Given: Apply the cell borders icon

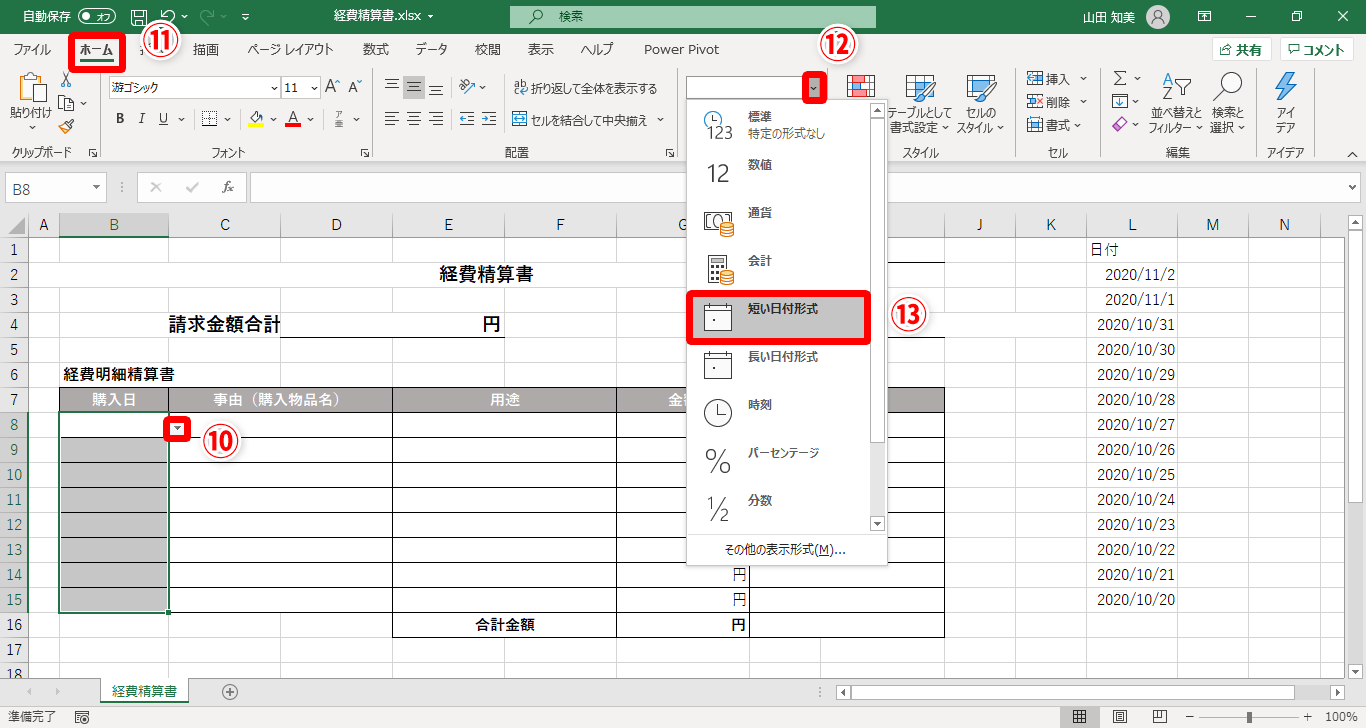Looking at the screenshot, I should point(209,119).
